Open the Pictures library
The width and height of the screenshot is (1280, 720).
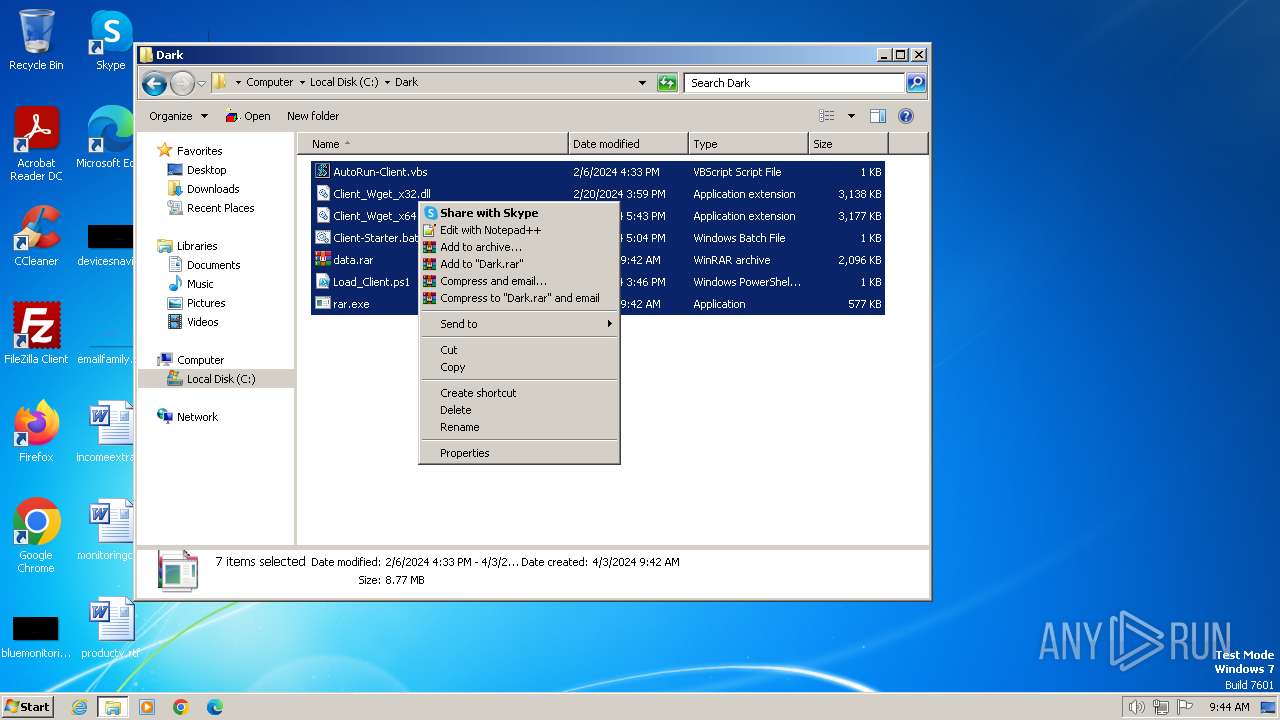(206, 303)
